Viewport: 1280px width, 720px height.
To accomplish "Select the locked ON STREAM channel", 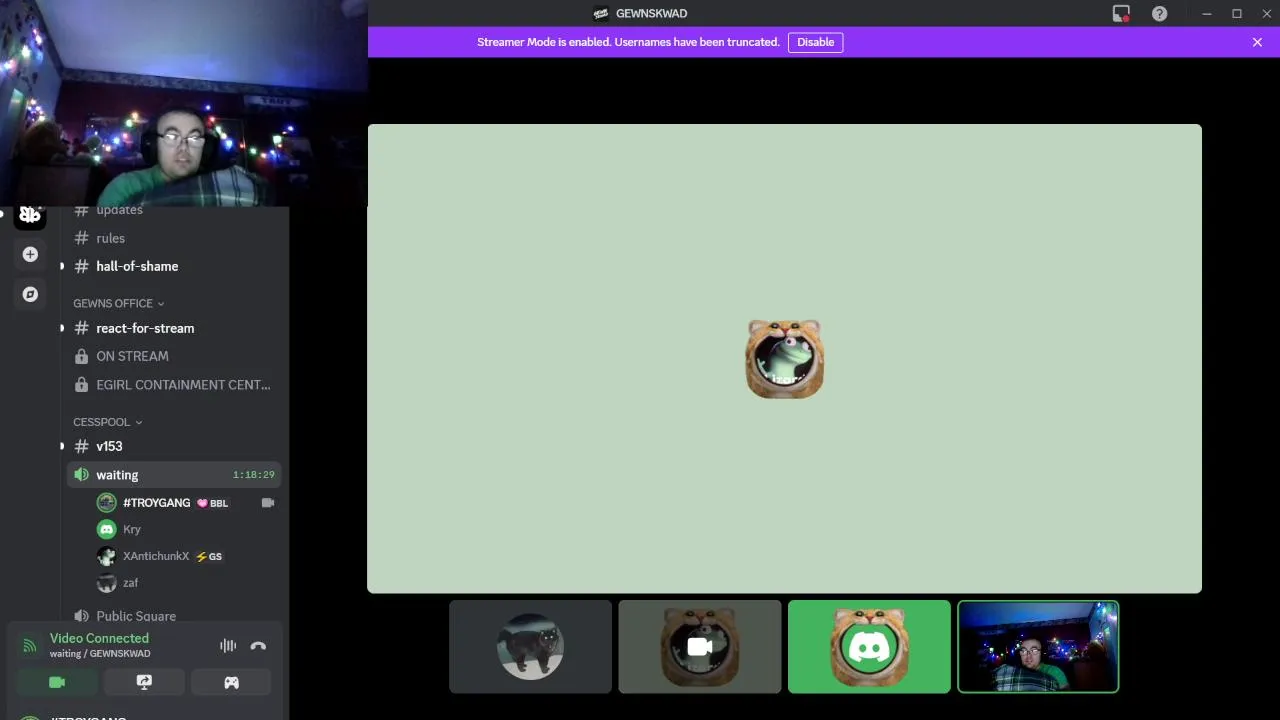I will (x=174, y=356).
